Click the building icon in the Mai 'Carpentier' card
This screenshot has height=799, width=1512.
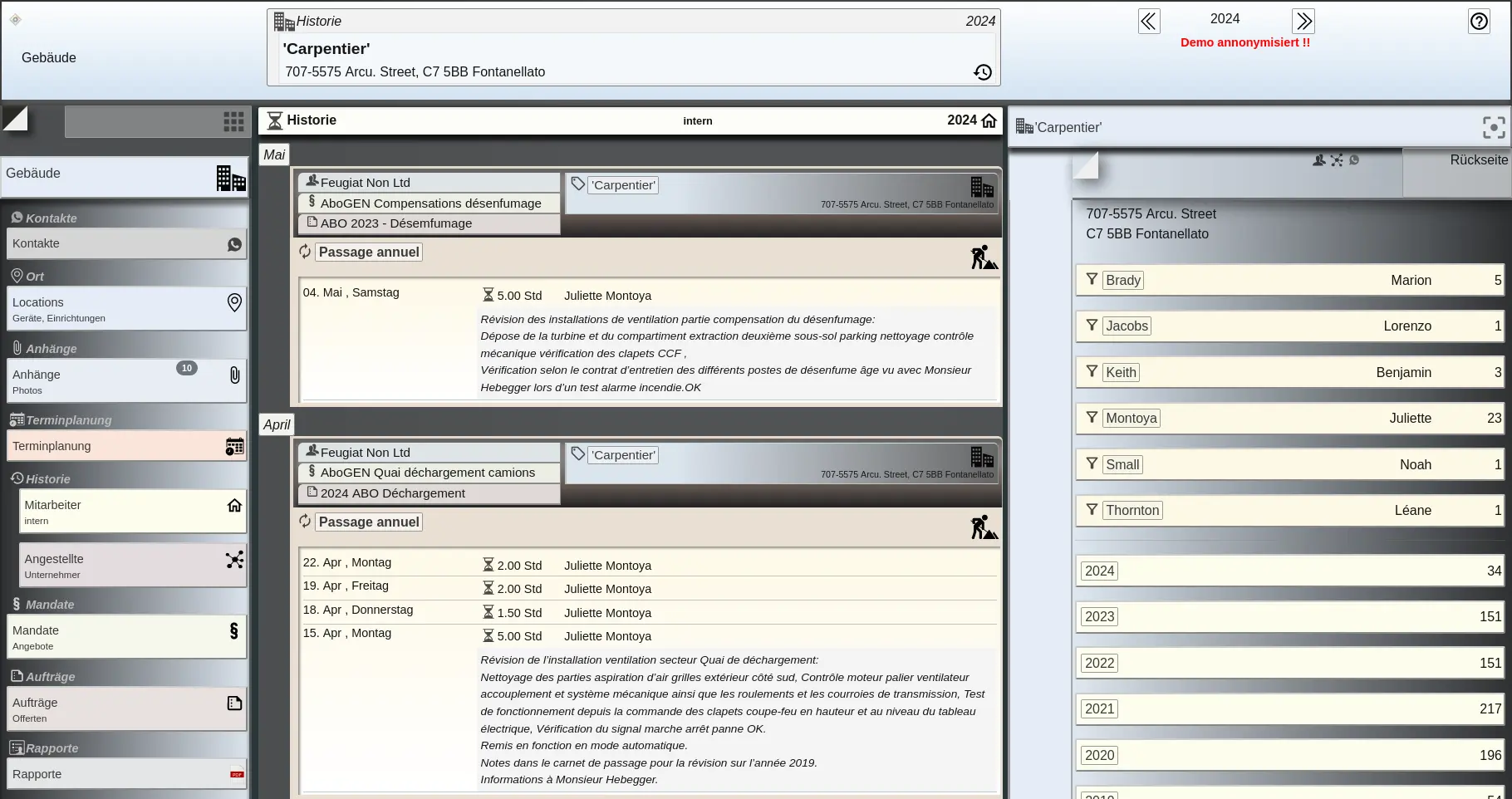[982, 187]
